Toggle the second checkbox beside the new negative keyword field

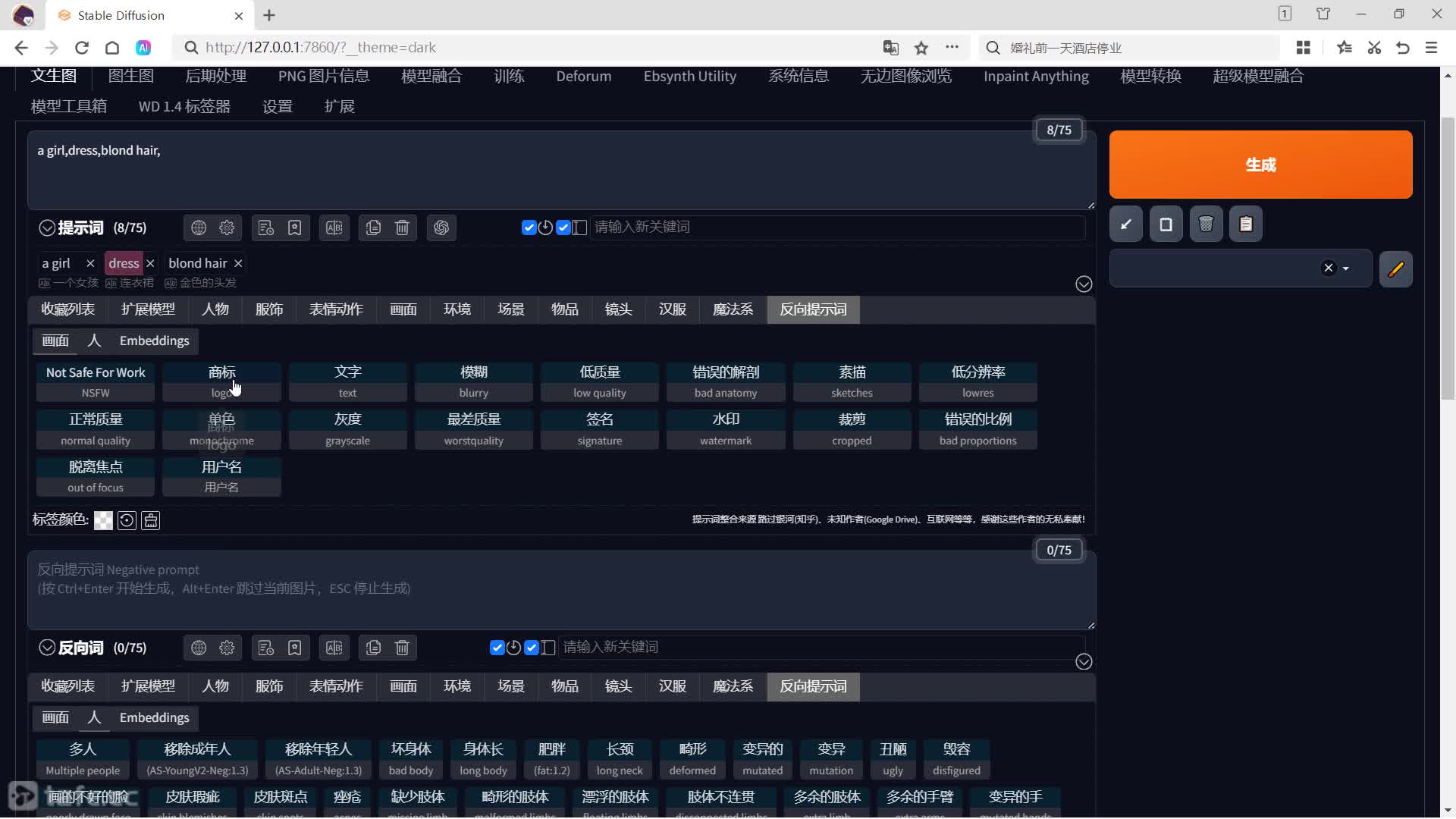[x=531, y=648]
